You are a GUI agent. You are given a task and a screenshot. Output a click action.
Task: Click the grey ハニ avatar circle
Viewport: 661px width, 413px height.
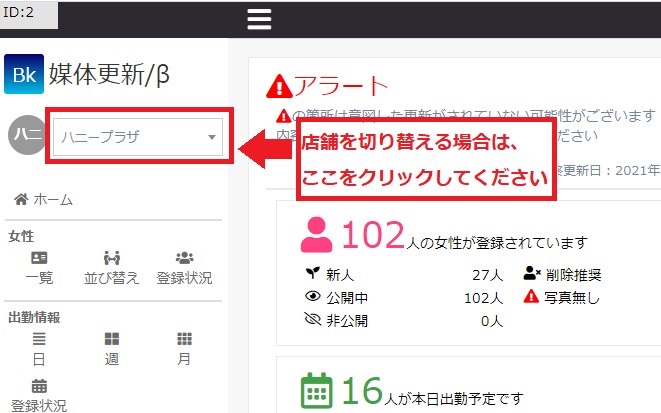(x=27, y=135)
